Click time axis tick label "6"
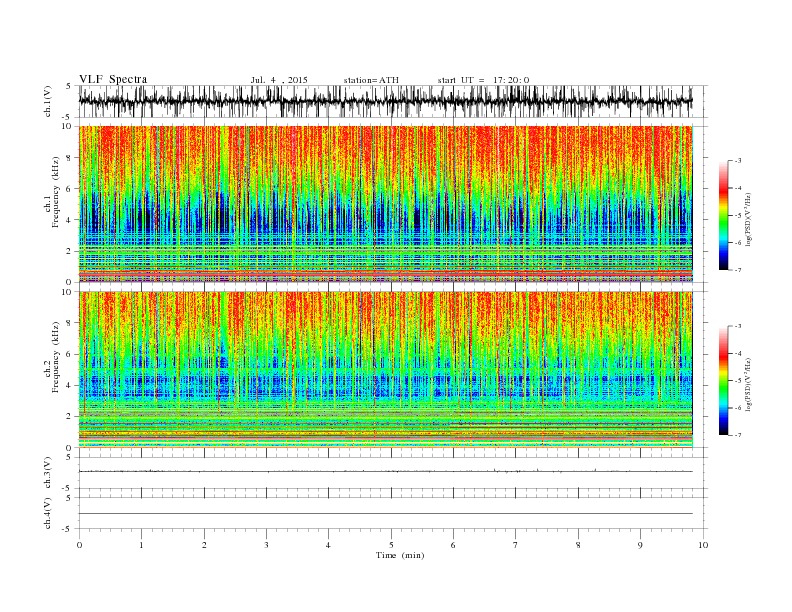The height and width of the screenshot is (612, 792). [453, 545]
